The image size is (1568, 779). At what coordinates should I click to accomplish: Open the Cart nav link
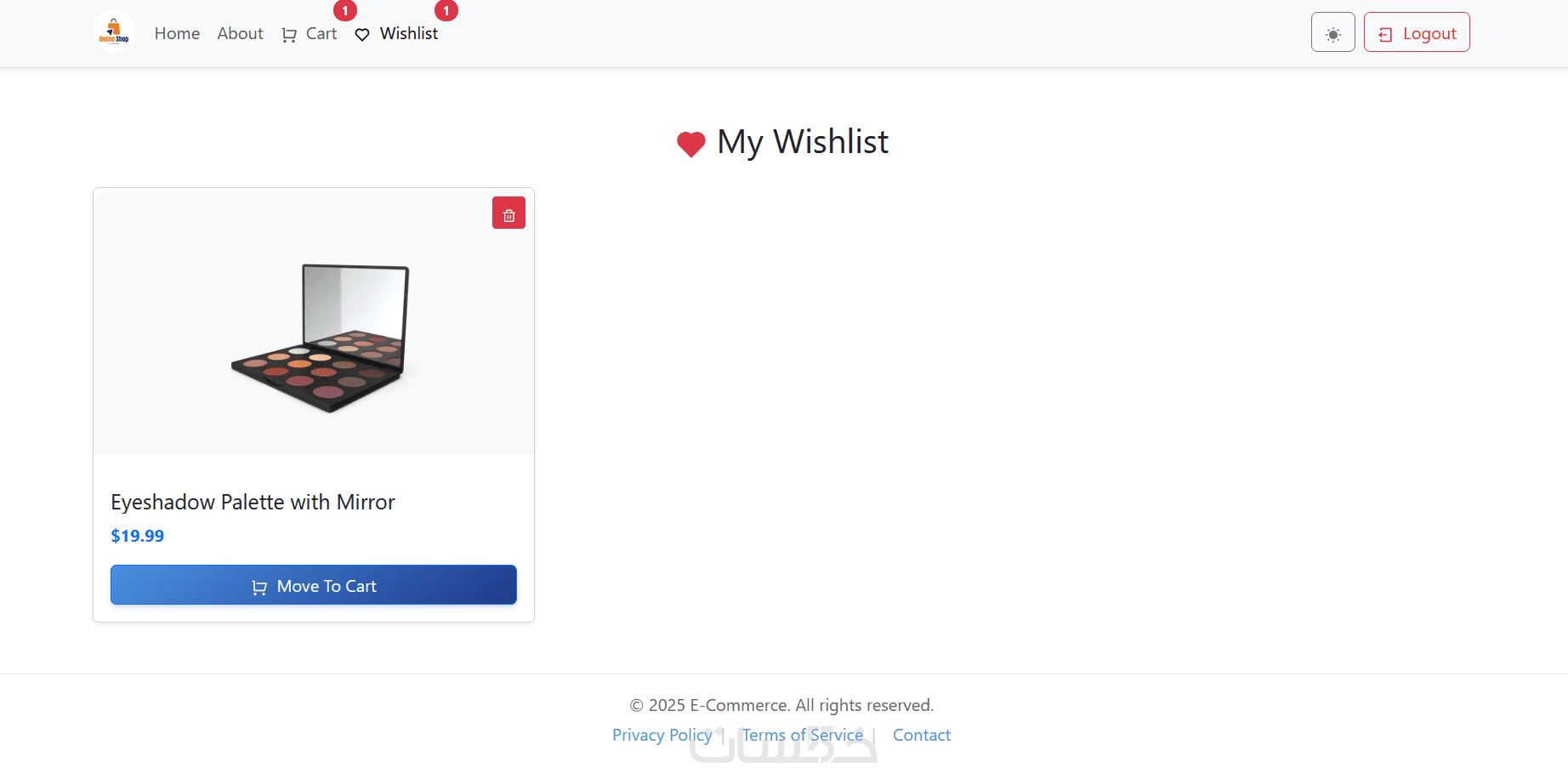click(x=309, y=34)
